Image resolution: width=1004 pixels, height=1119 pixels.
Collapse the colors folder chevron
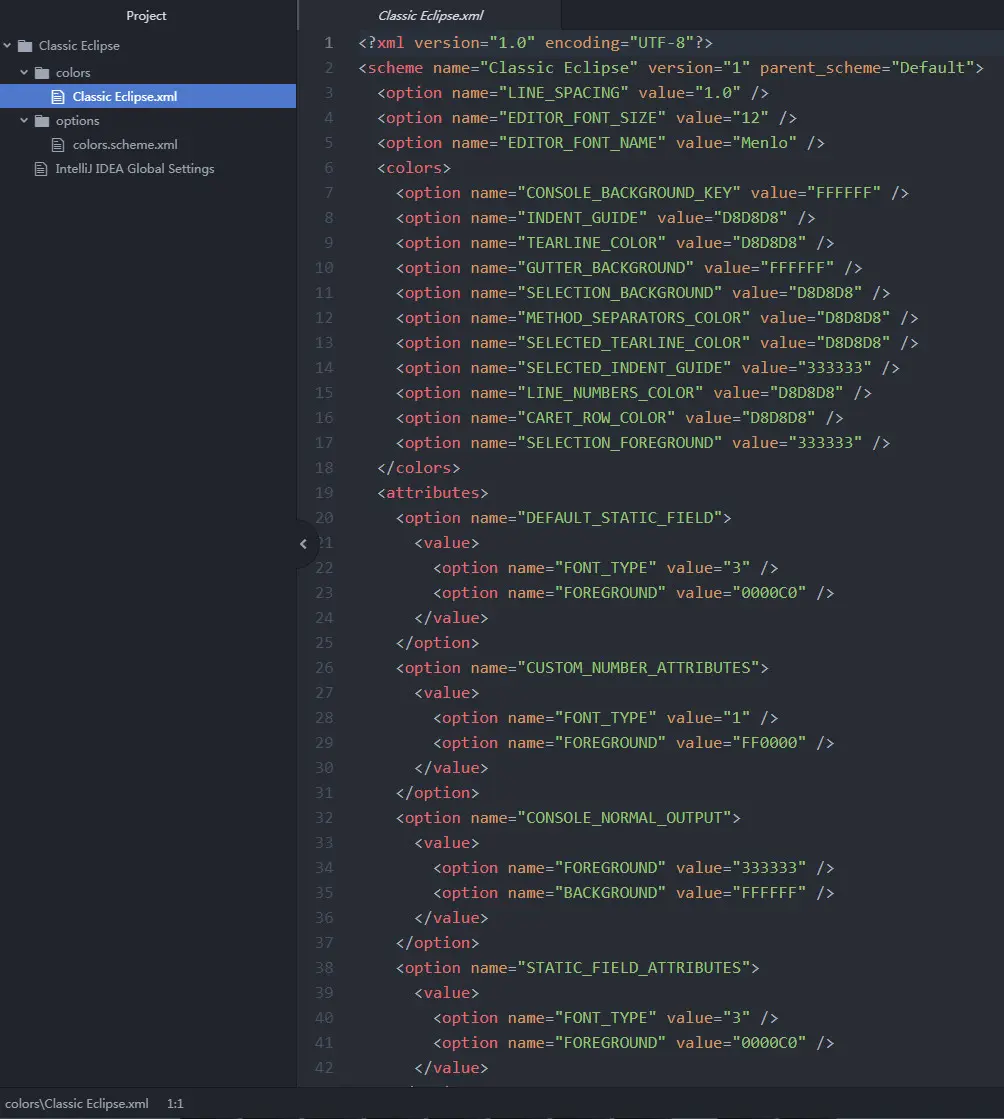pos(24,72)
